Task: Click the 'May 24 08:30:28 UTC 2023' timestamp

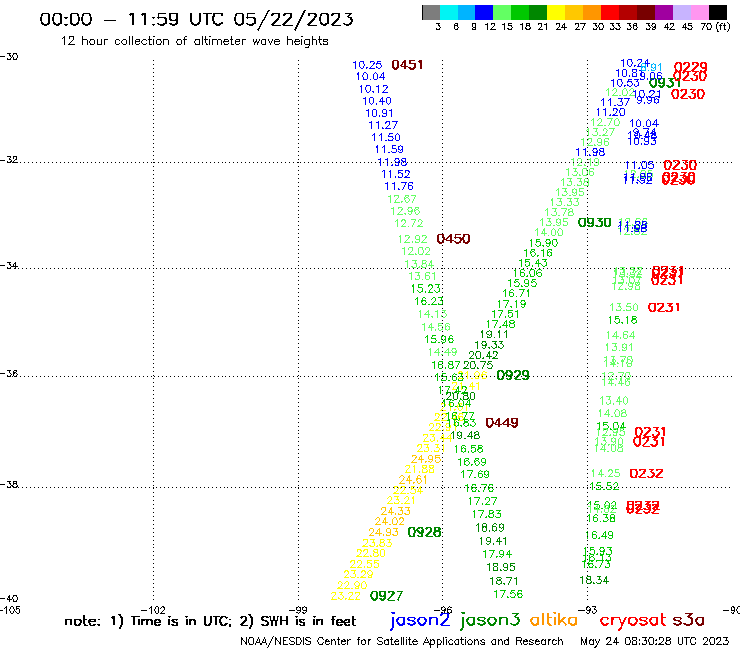Action: click(654, 641)
